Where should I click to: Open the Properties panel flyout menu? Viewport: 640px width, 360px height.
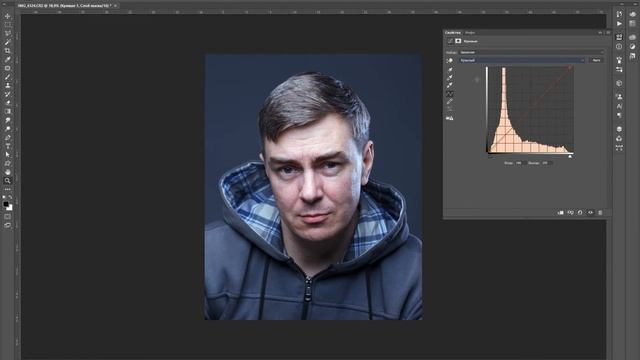pos(608,33)
